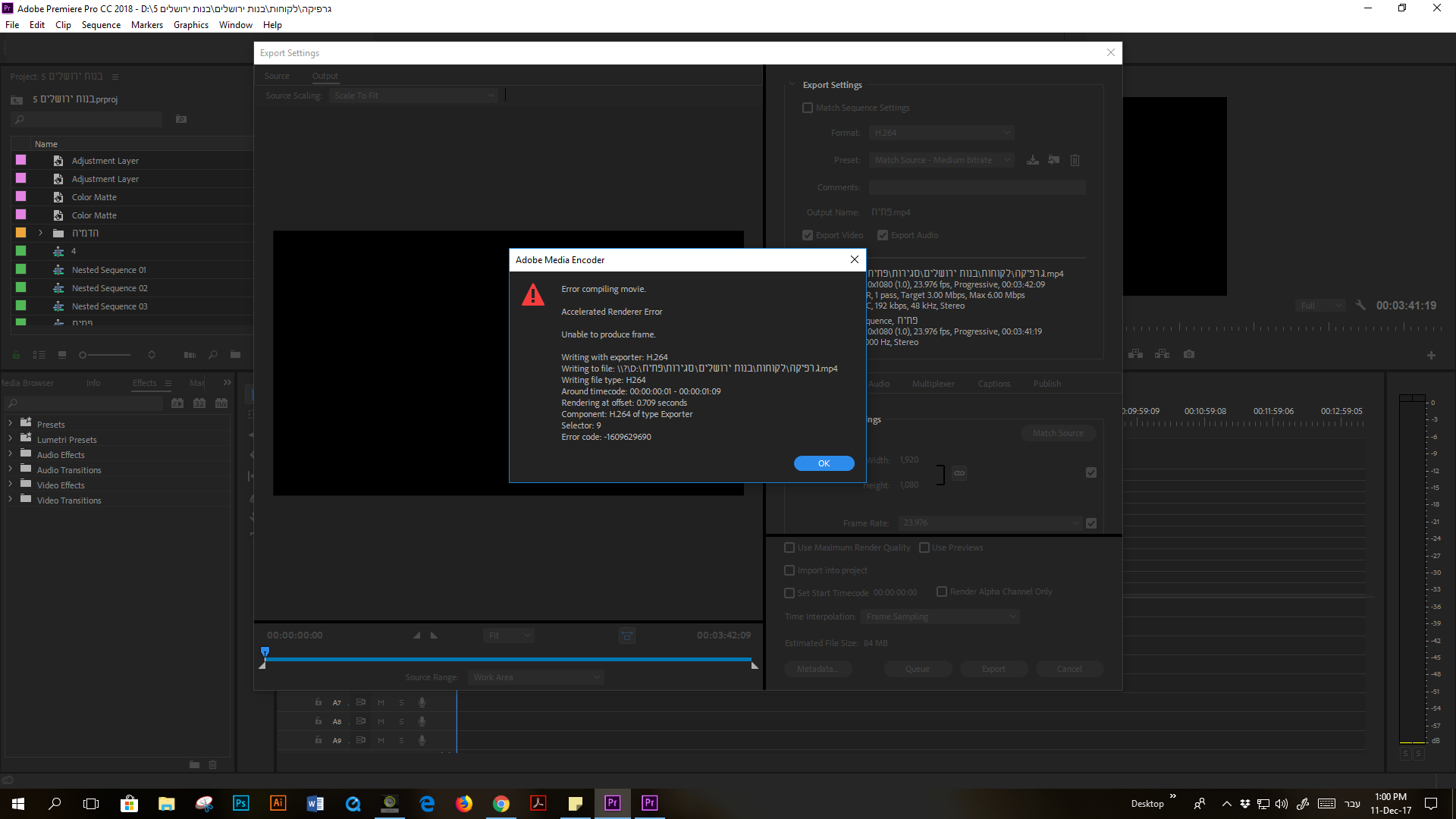
Task: Click the delete preset trash icon
Action: tap(1075, 160)
